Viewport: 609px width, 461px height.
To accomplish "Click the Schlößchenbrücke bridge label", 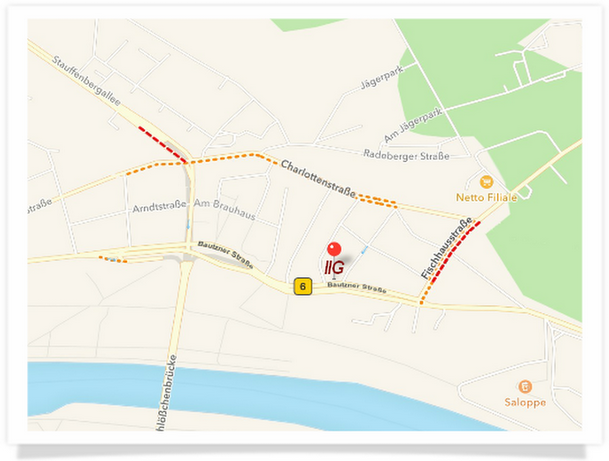I will point(166,392).
